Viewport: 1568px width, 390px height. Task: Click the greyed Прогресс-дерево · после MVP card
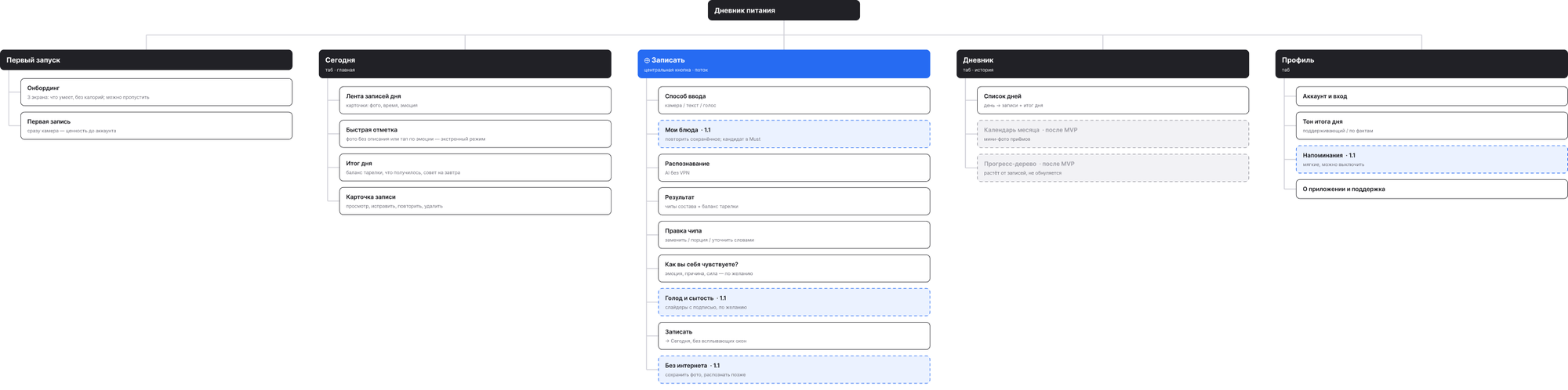[x=1112, y=168]
